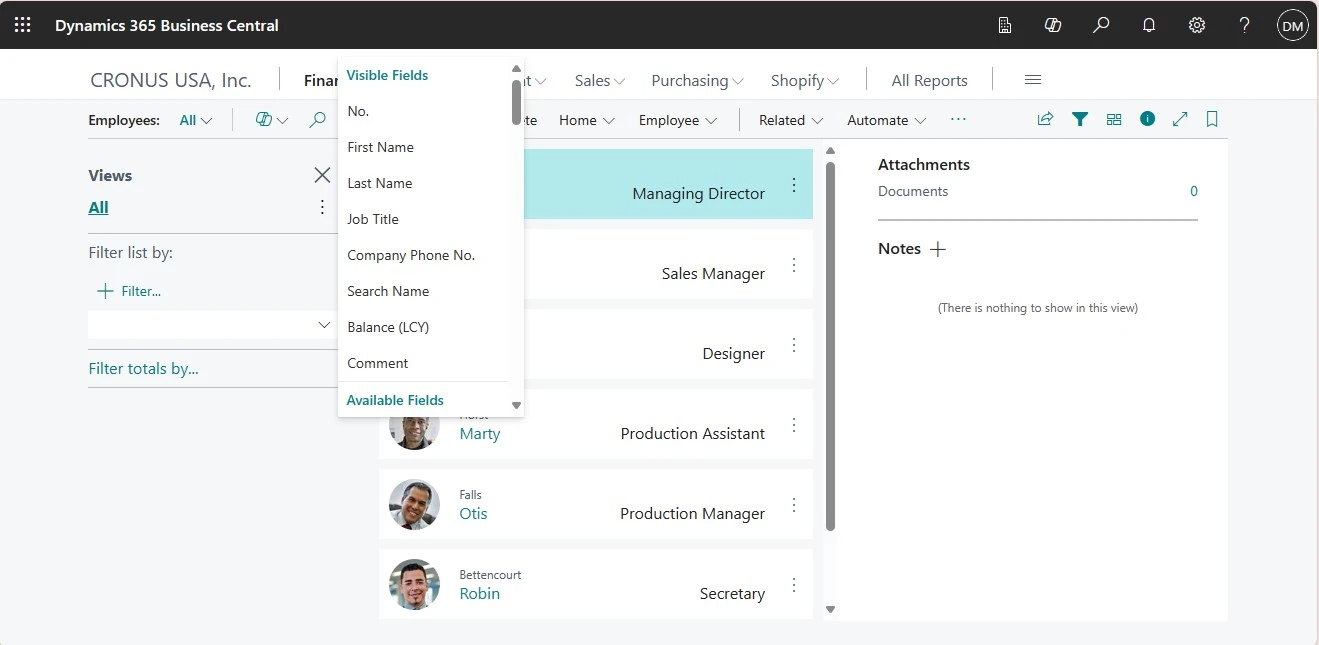The image size is (1319, 645).
Task: Open the Copilot dropdown in the Employees toolbar
Action: coord(271,120)
